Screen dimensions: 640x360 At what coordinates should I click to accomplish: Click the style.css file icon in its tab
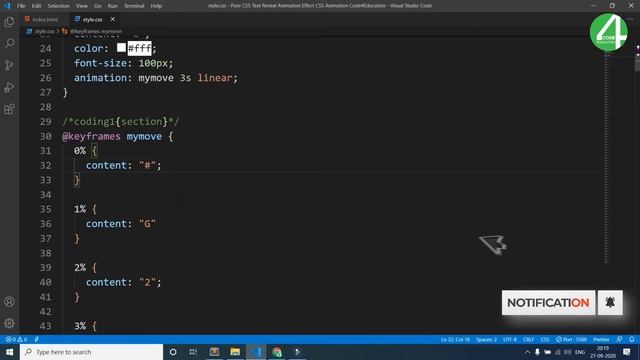pos(77,19)
